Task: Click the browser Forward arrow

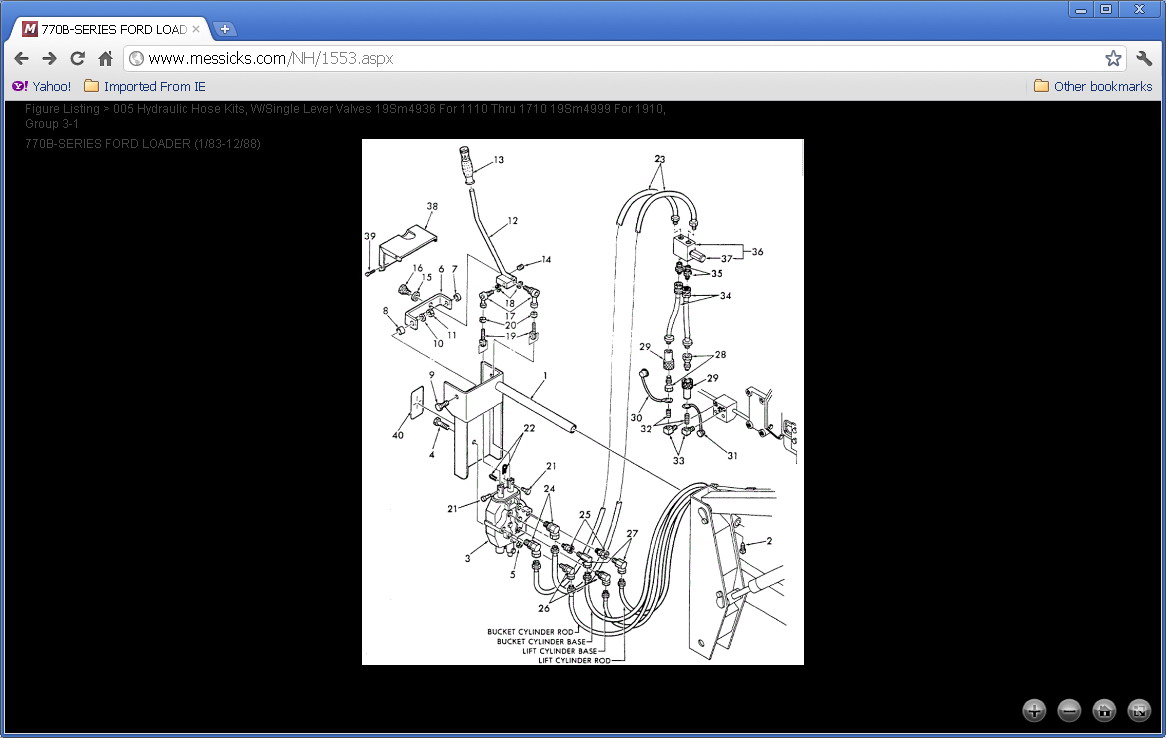Action: point(49,58)
